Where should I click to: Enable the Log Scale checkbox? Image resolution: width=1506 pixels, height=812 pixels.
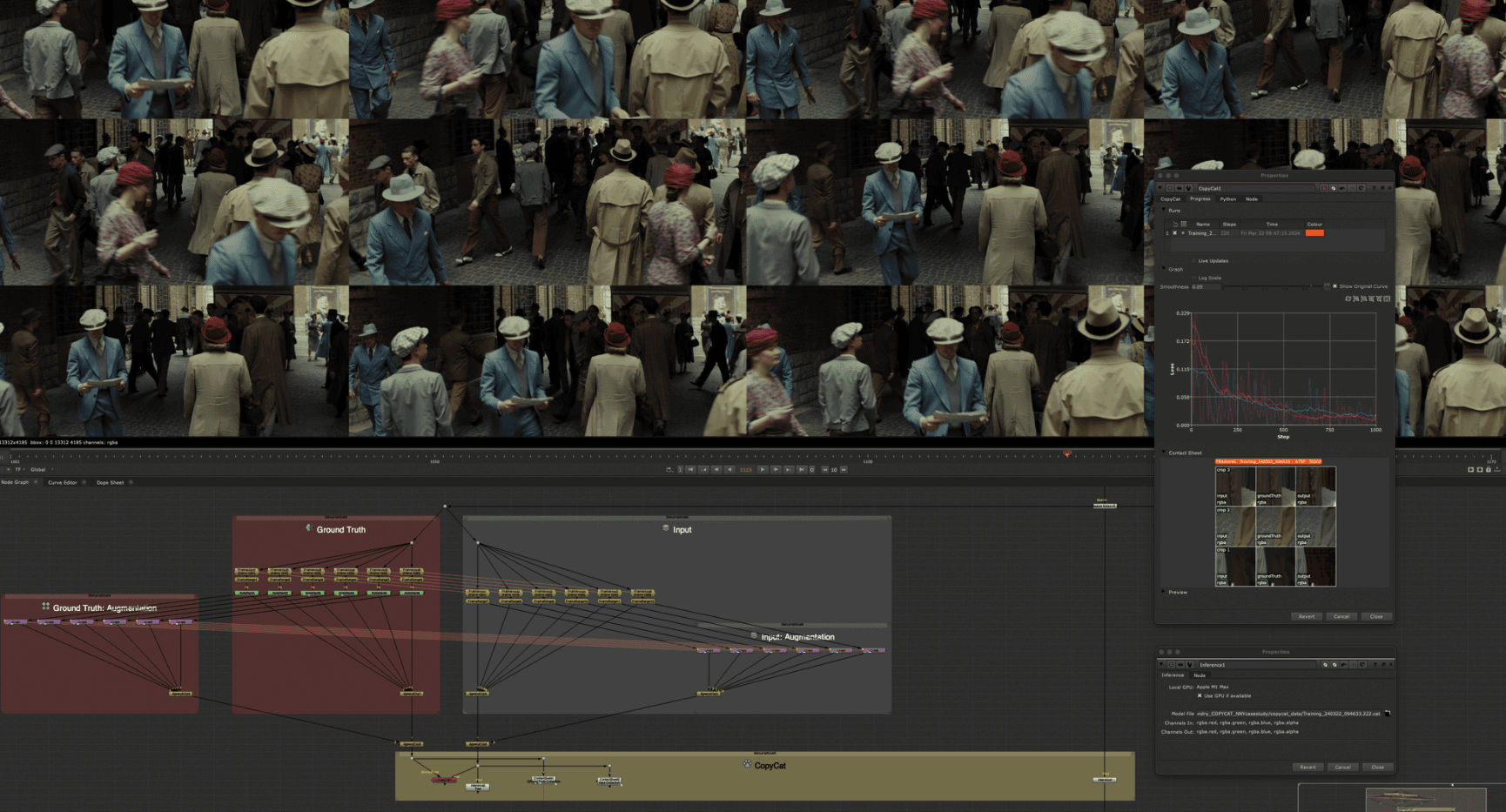pyautogui.click(x=1193, y=278)
